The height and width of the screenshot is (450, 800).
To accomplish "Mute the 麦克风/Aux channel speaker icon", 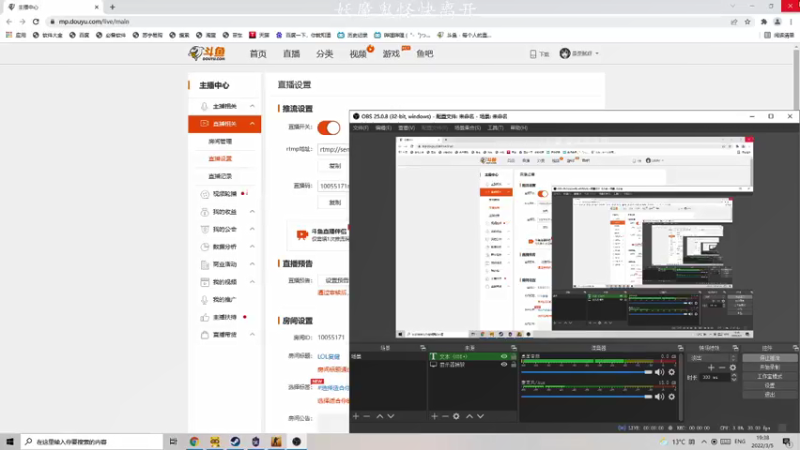I will [660, 396].
